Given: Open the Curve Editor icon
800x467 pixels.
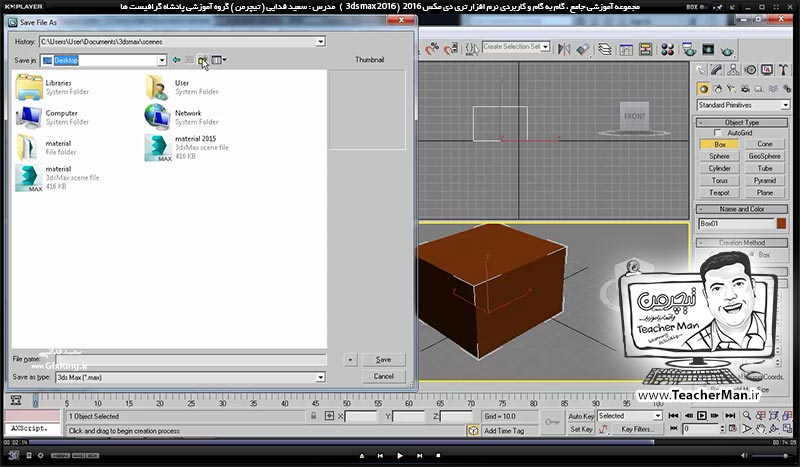Looking at the screenshot, I should click(626, 49).
